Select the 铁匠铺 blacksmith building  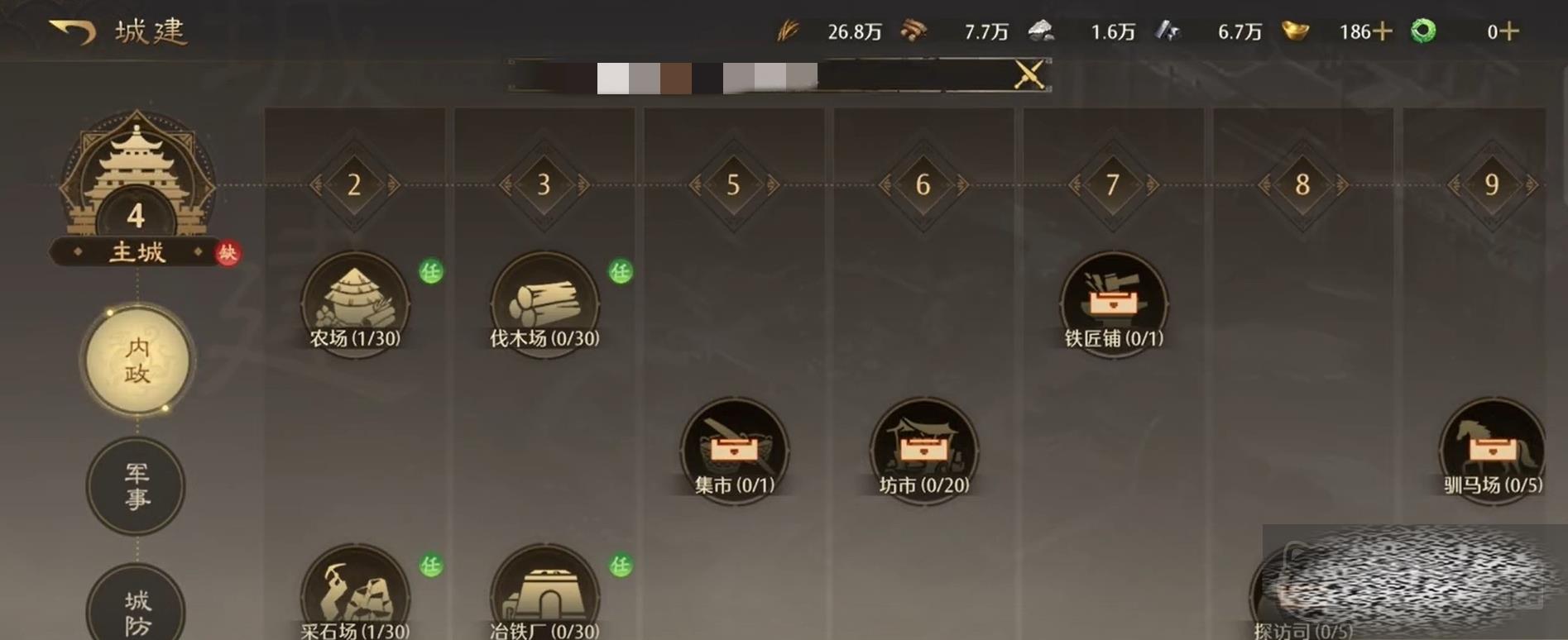(x=1114, y=304)
